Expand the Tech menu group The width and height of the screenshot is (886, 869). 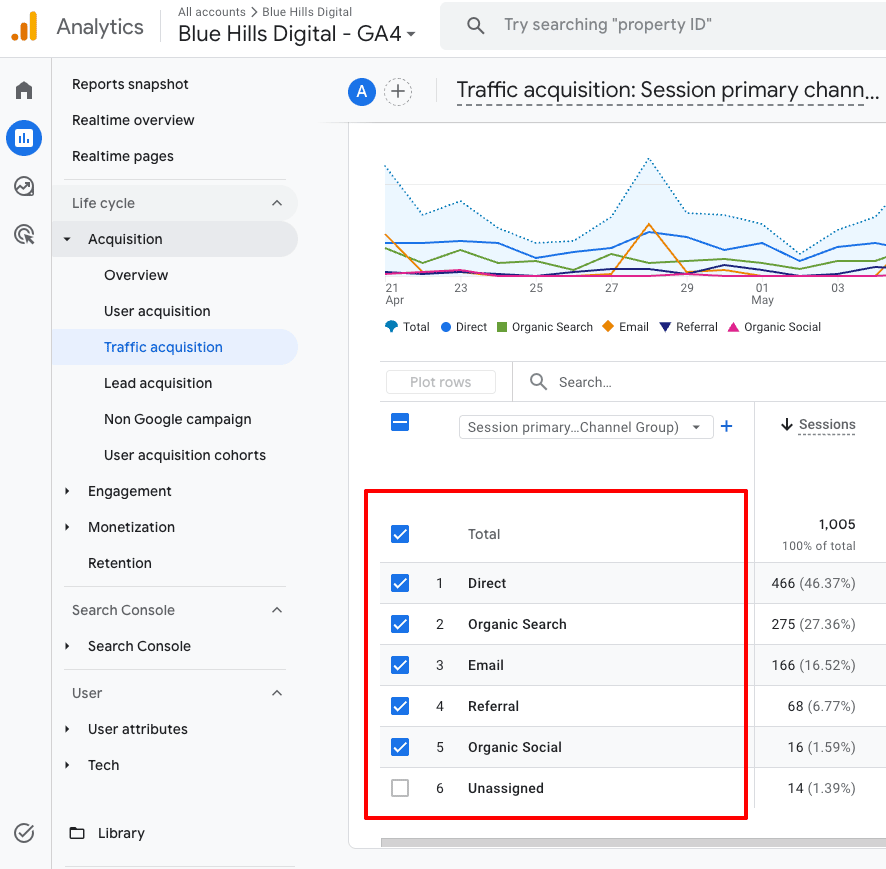[67, 765]
